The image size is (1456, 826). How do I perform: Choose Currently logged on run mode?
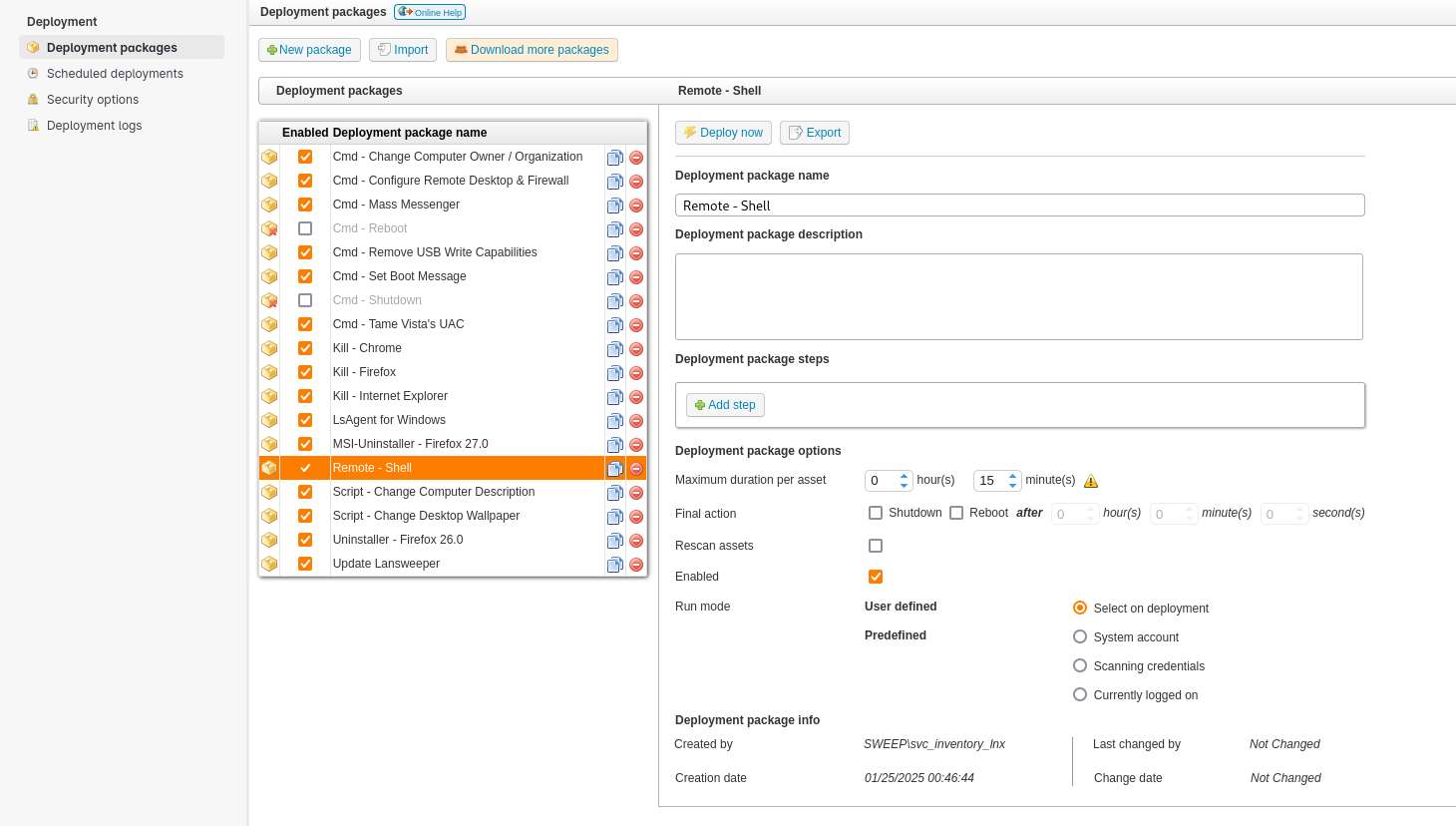point(1080,694)
